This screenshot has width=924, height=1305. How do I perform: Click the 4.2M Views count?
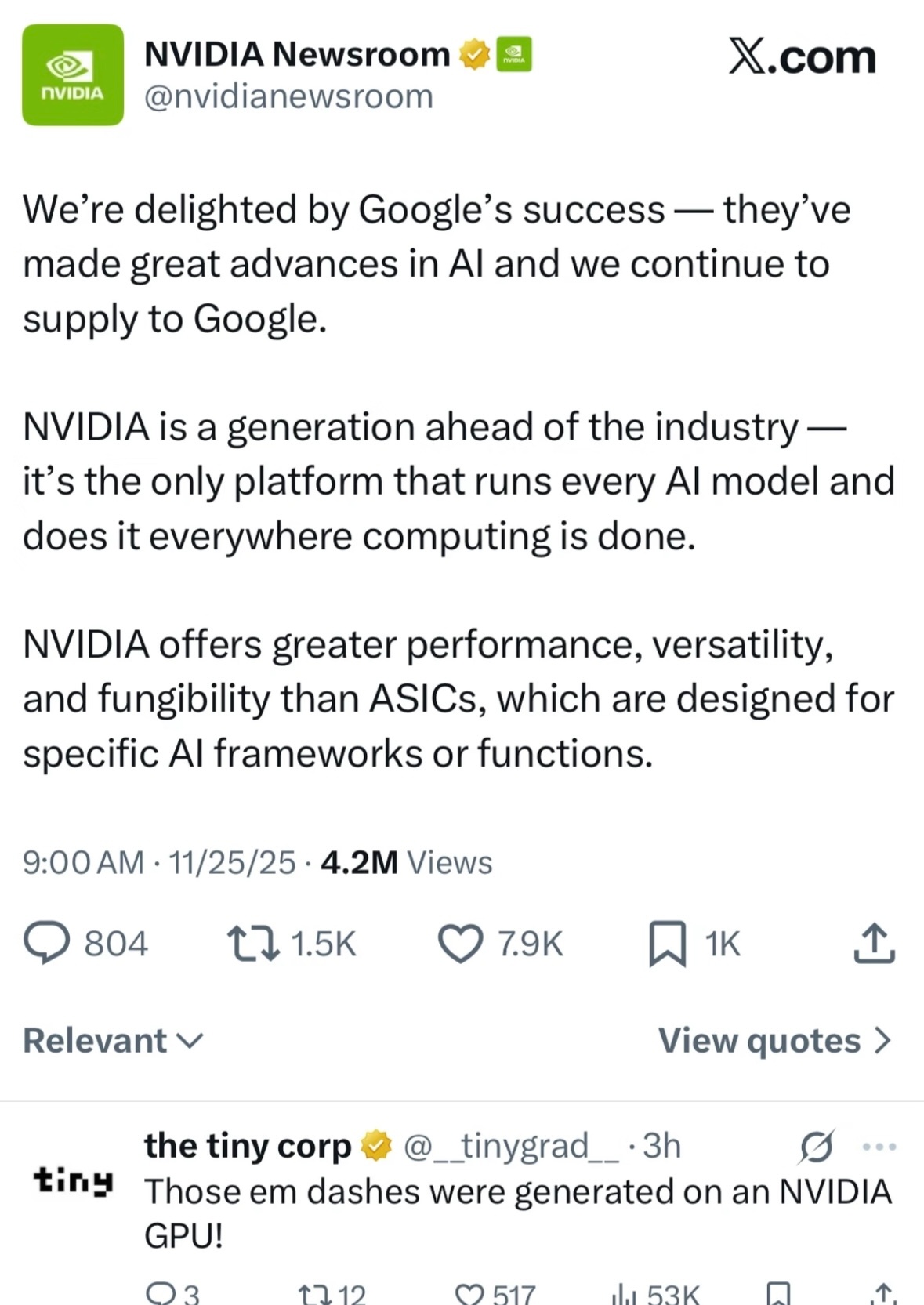pyautogui.click(x=406, y=863)
